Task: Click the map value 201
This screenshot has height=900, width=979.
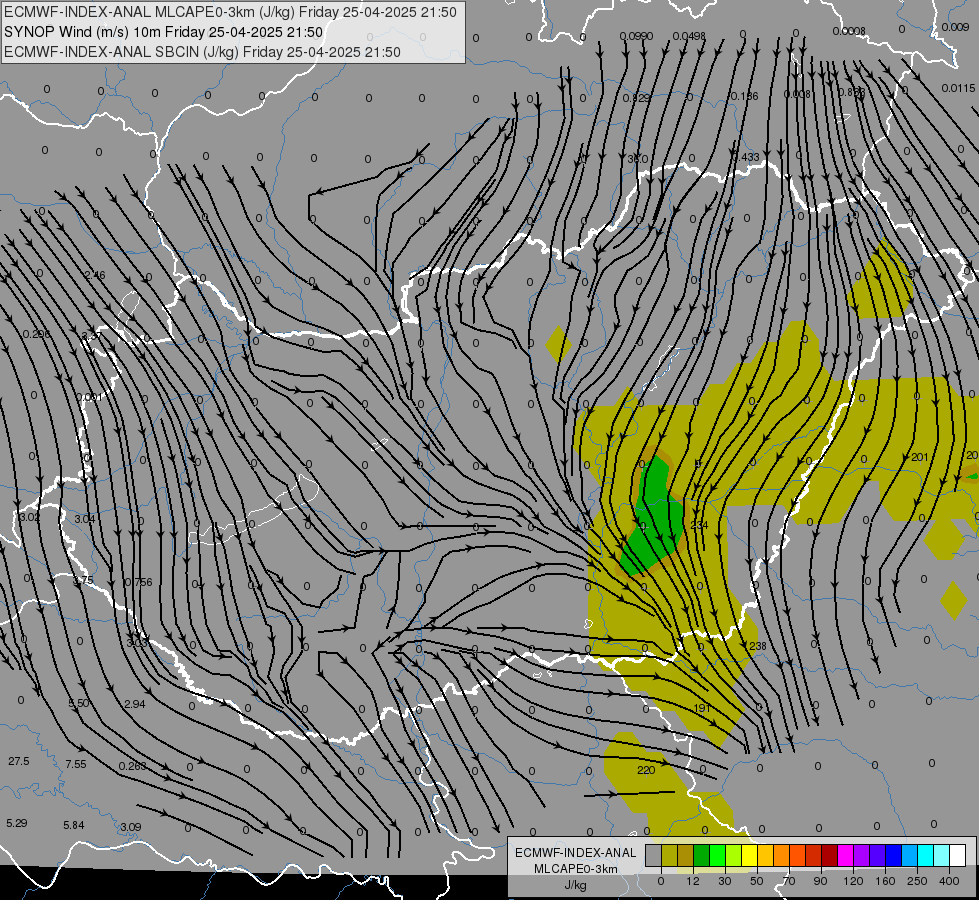Action: 920,457
